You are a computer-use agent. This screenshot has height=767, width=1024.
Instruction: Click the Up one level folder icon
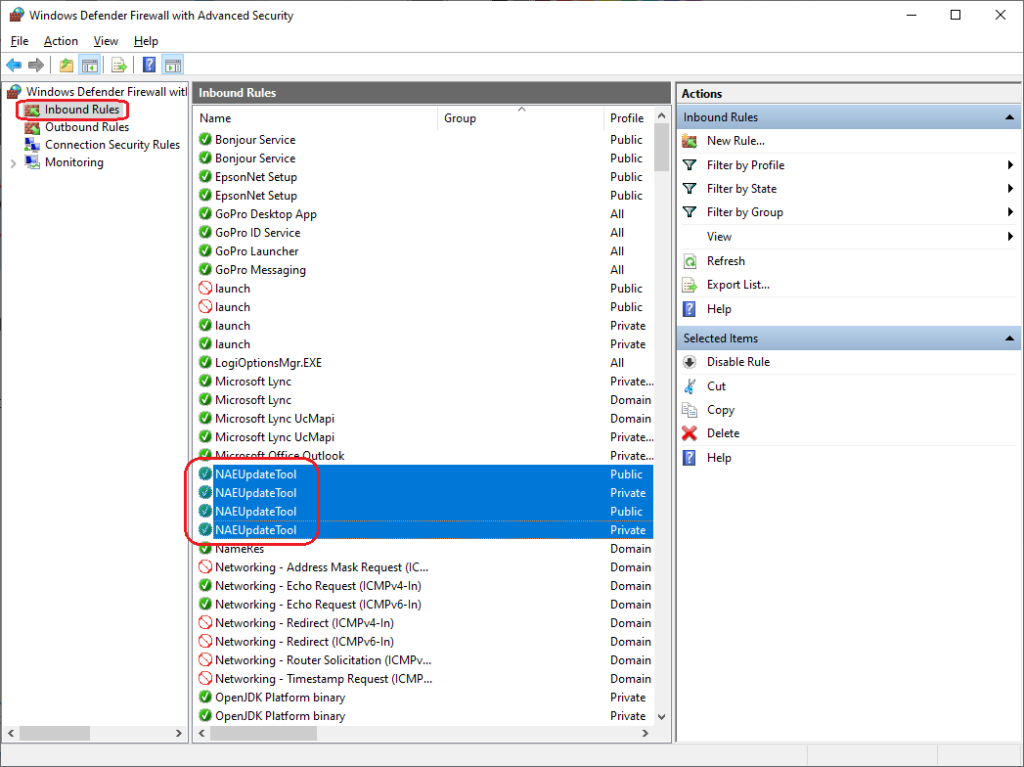66,65
